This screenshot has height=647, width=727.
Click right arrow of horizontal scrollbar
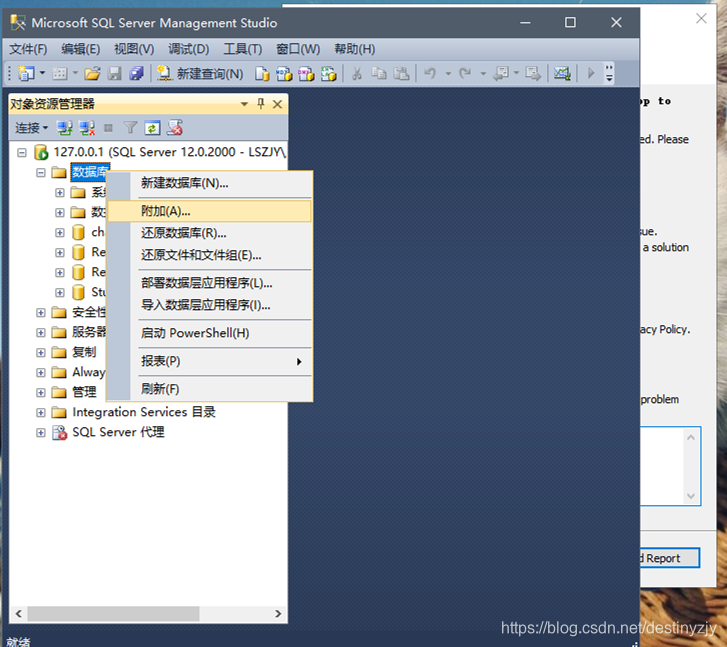278,614
